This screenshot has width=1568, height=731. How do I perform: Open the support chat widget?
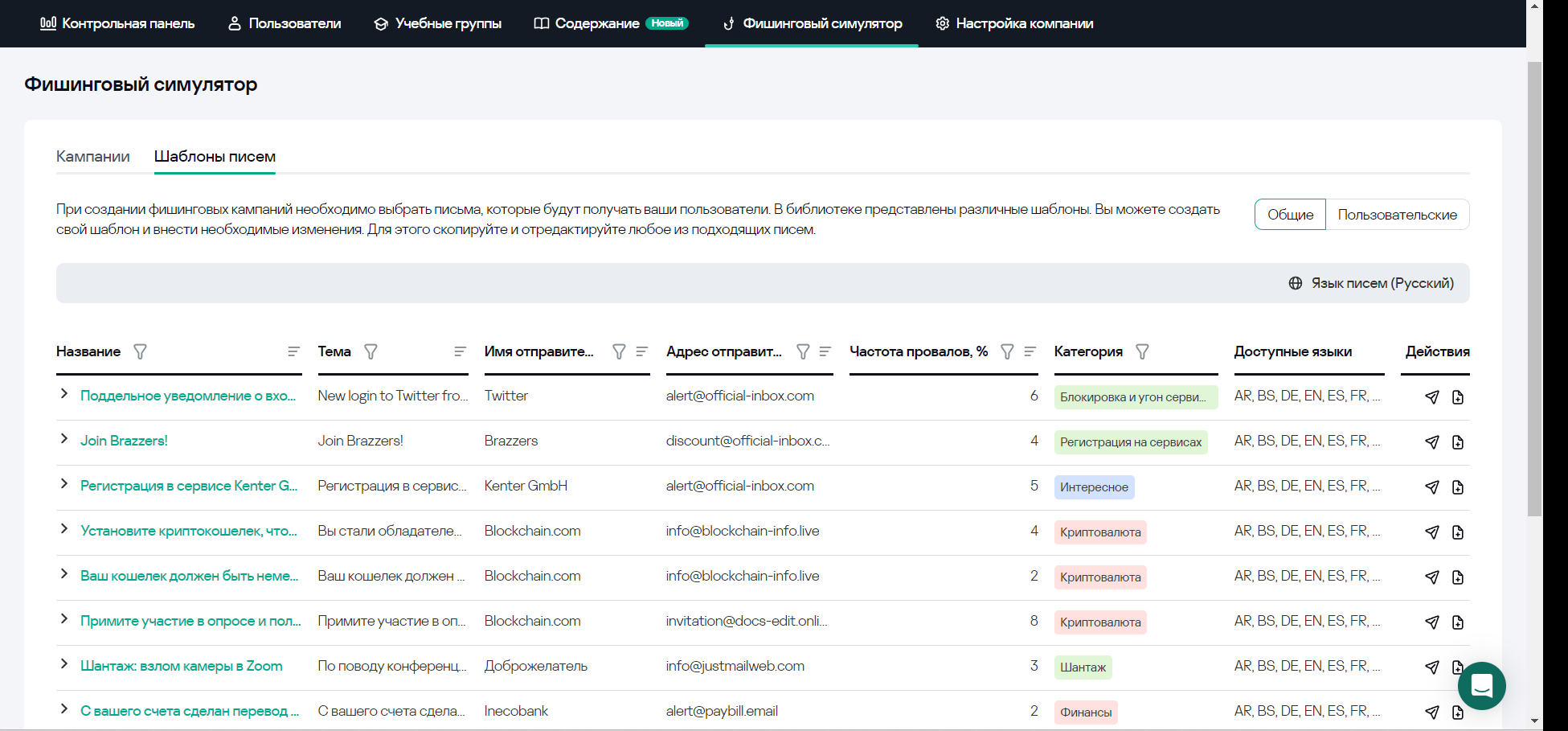(x=1481, y=686)
